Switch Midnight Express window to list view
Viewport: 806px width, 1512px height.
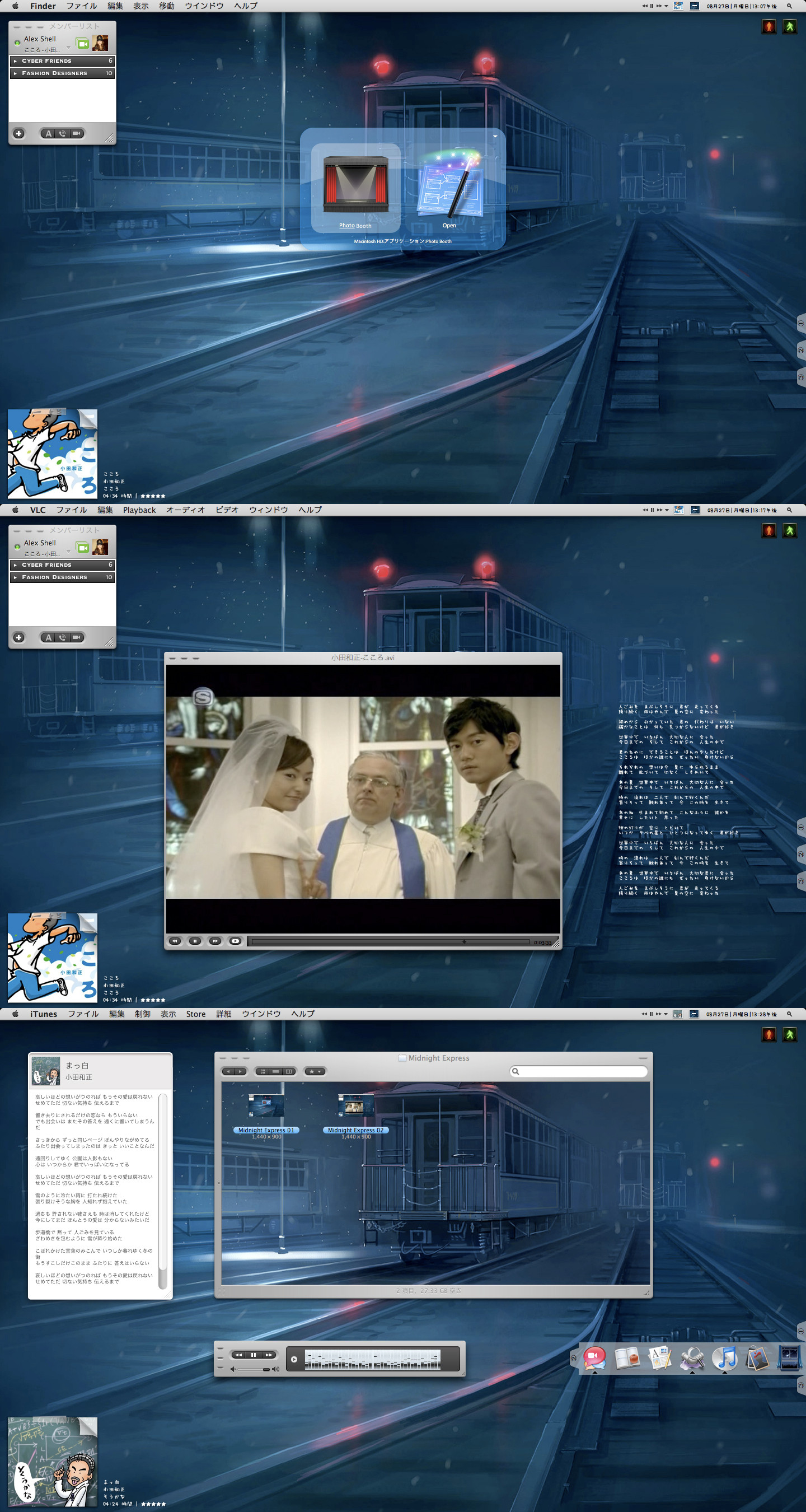tap(276, 1072)
